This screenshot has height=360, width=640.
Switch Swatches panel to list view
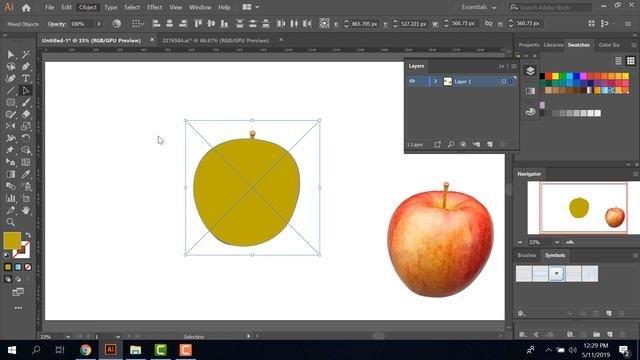619,61
